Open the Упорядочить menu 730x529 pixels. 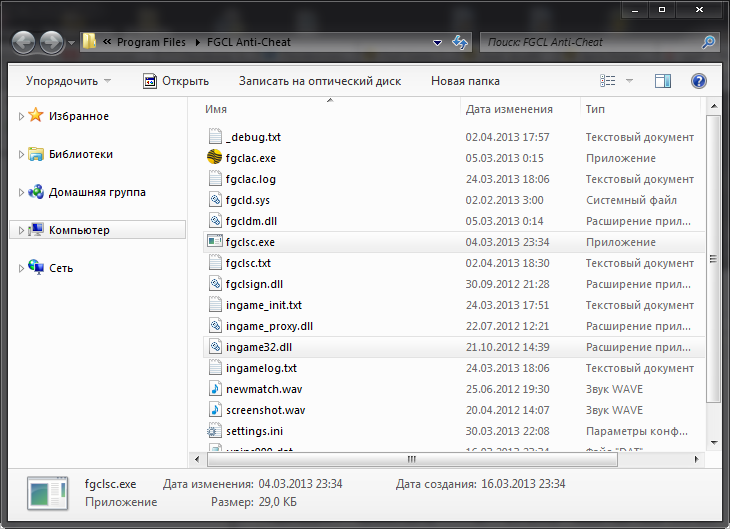pyautogui.click(x=68, y=81)
